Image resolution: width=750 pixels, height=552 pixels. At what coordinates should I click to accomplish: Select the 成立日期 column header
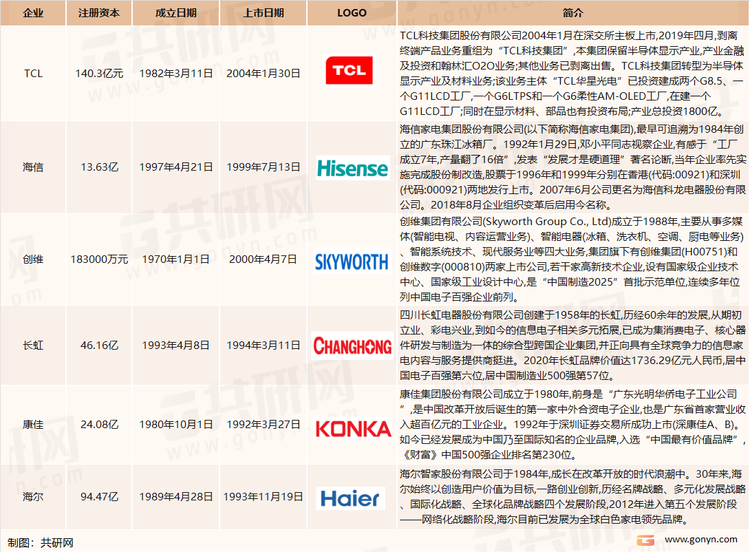176,13
